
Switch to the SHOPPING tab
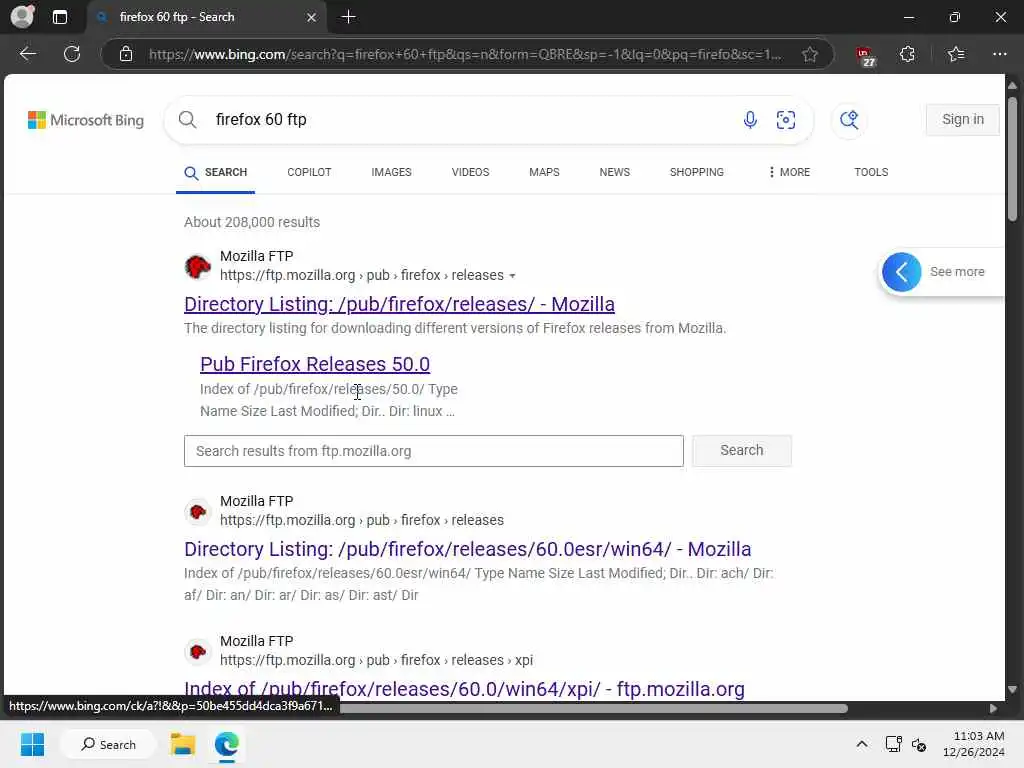[696, 172]
